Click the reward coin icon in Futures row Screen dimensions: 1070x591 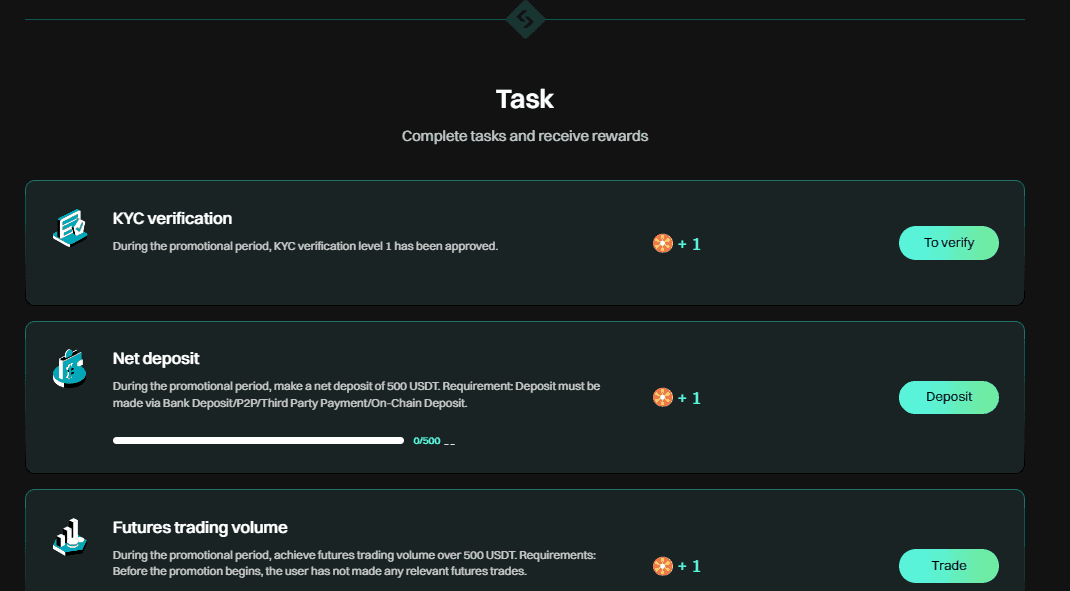coord(662,566)
